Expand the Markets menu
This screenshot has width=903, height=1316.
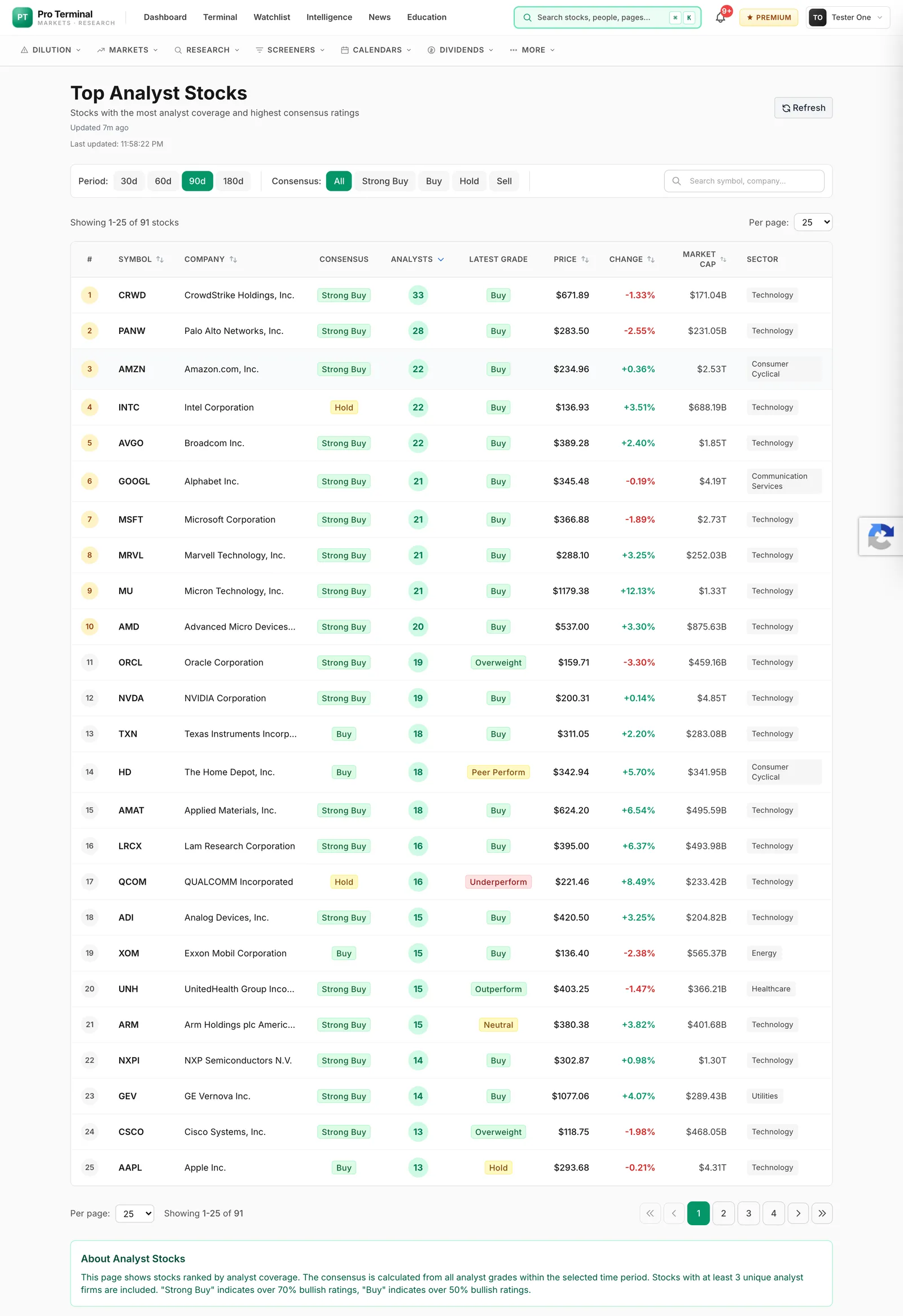click(128, 50)
